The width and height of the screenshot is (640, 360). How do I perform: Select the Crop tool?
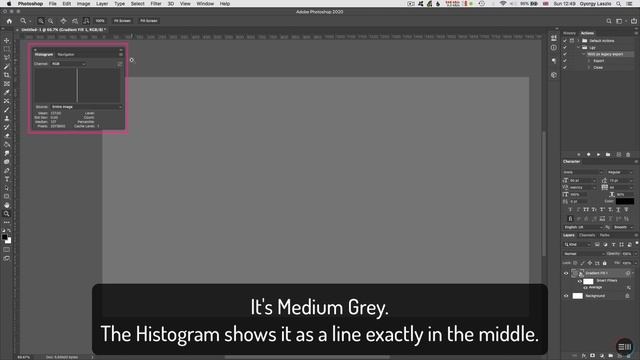[7, 75]
